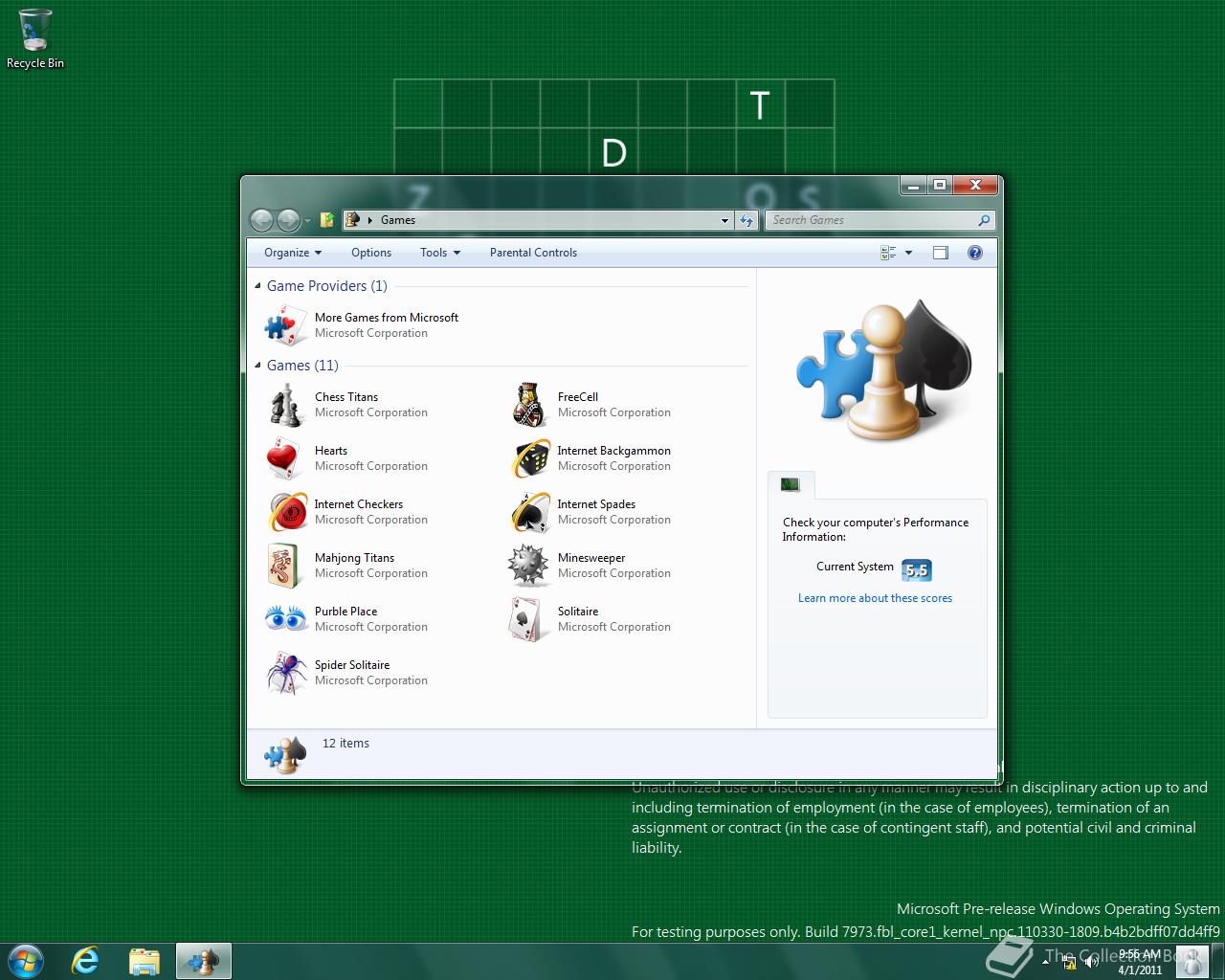Select the Minesweeper mine icon
Image resolution: width=1225 pixels, height=980 pixels.
pos(528,566)
